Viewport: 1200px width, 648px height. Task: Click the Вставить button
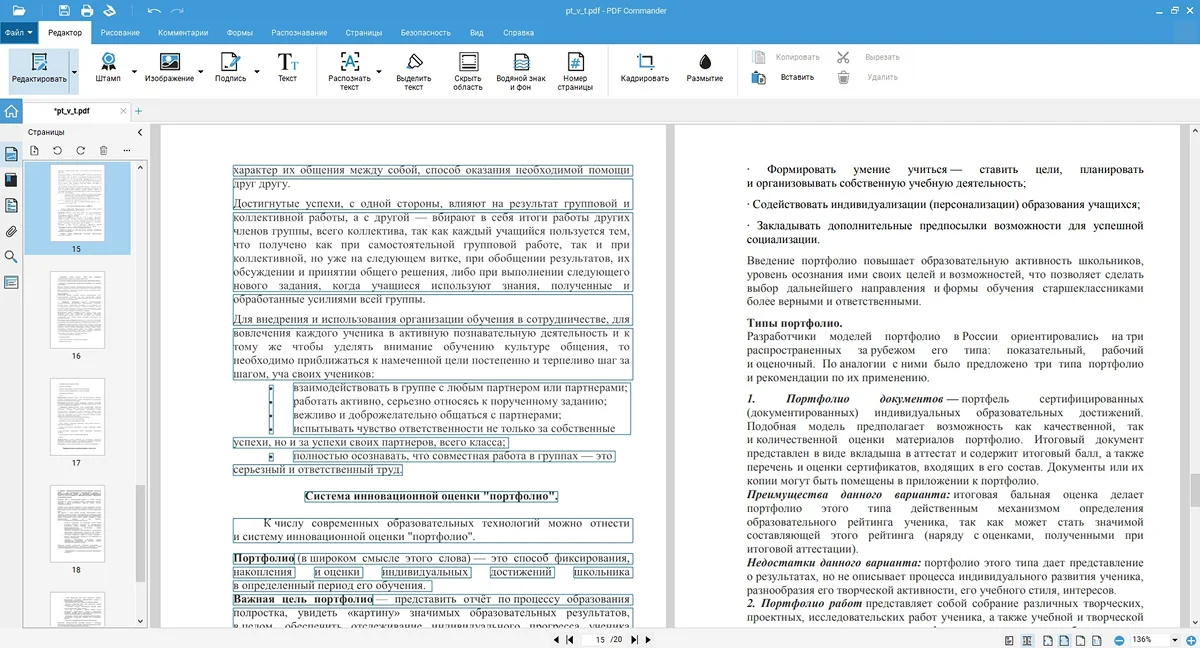click(x=797, y=77)
